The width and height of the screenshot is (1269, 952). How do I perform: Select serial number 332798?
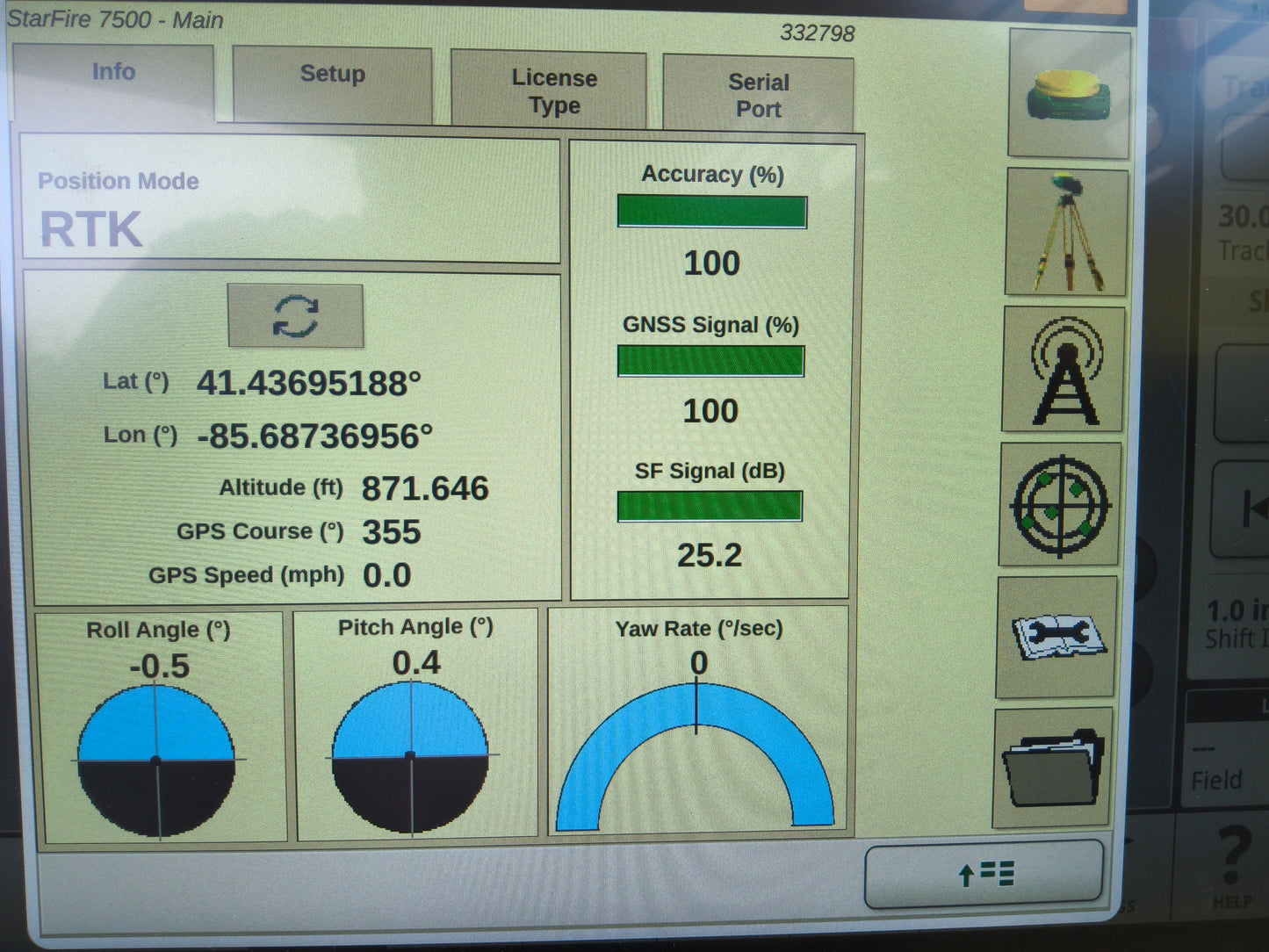coord(818,33)
